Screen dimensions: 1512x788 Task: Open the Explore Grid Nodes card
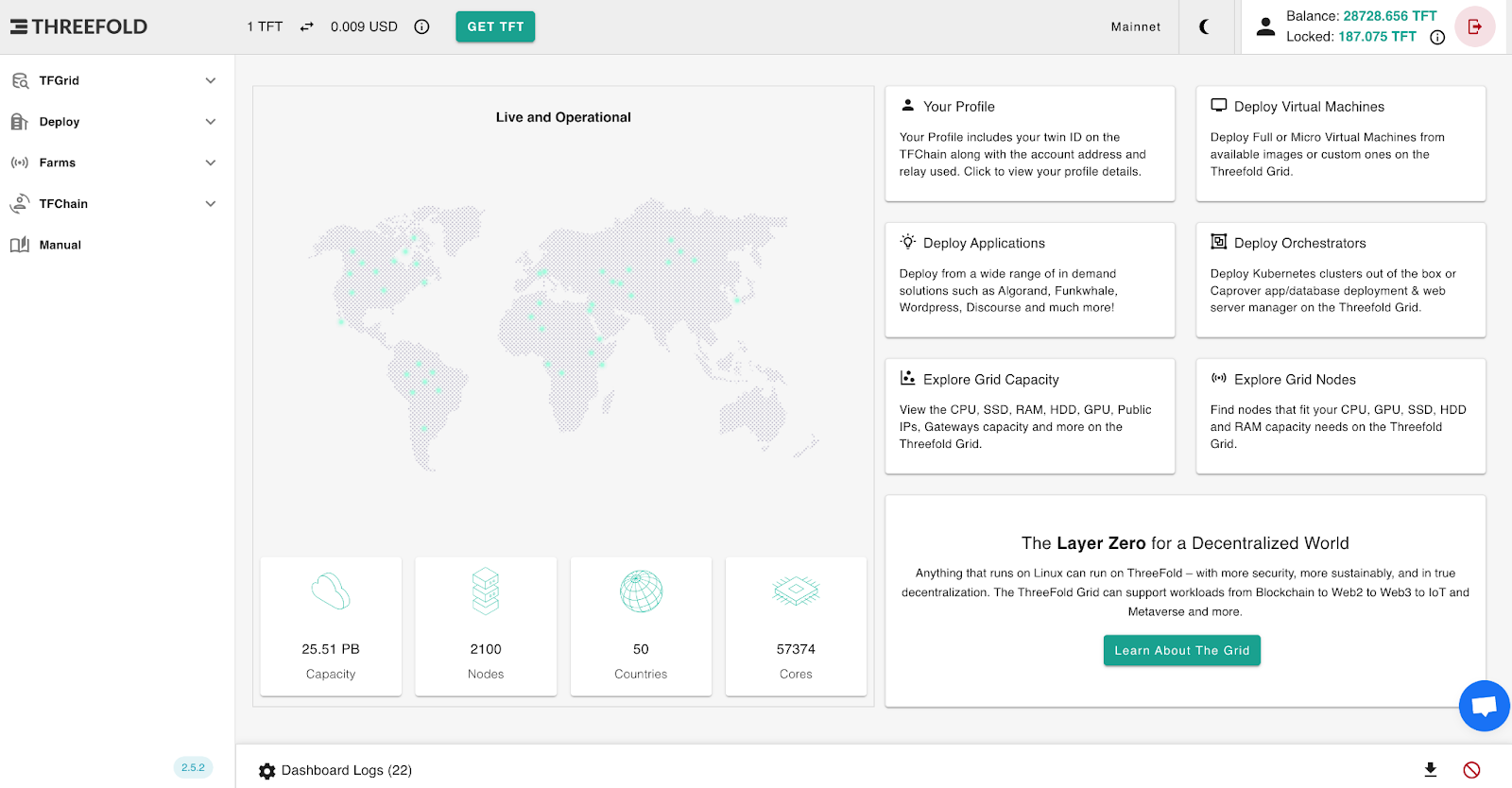pyautogui.click(x=1341, y=416)
